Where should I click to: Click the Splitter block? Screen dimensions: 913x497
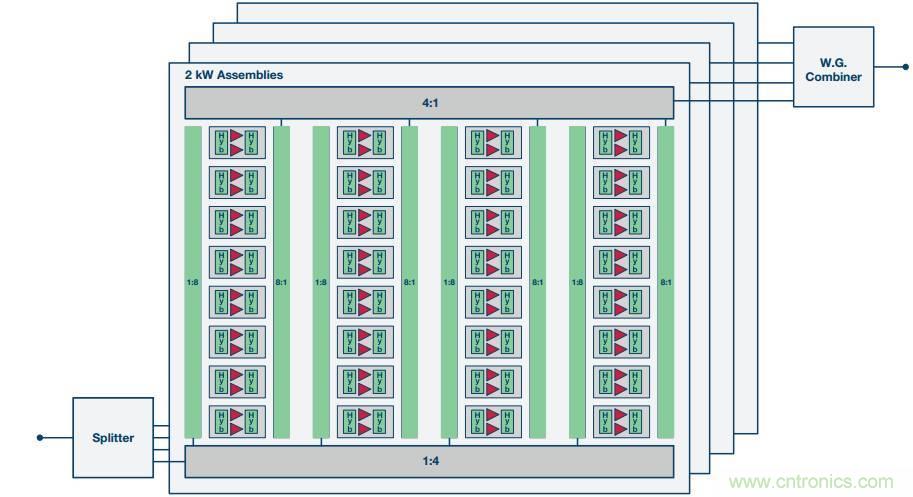coord(113,437)
